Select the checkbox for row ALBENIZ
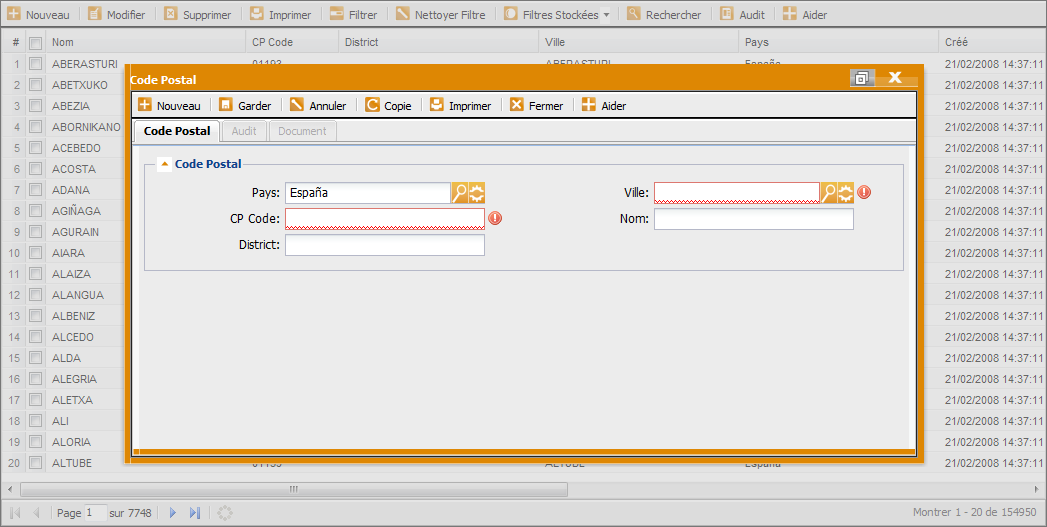This screenshot has width=1047, height=527. click(x=36, y=316)
